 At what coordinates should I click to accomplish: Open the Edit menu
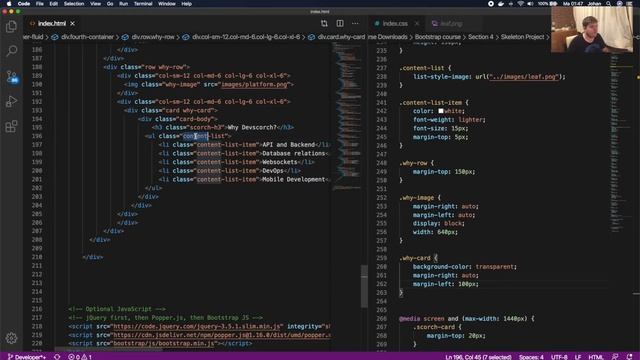tap(53, 4)
